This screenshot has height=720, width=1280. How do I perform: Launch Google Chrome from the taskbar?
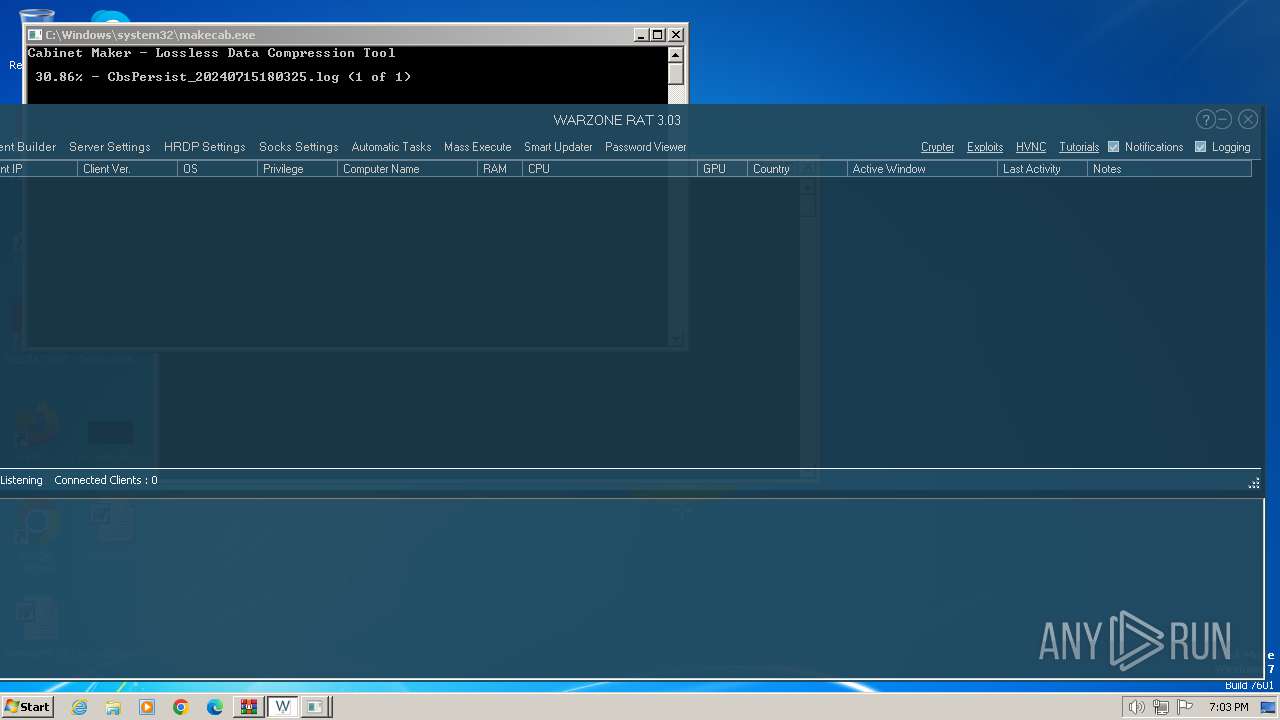[181, 707]
